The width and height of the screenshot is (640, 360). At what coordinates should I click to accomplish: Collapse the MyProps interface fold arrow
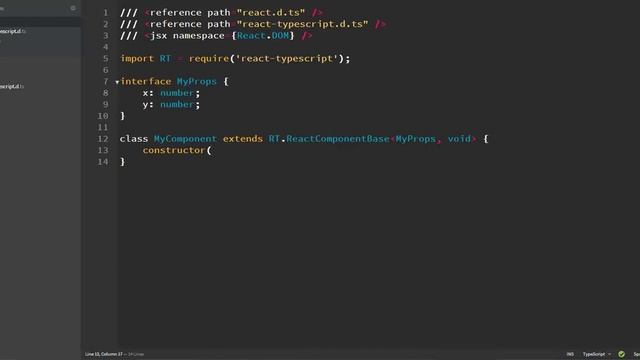117,82
